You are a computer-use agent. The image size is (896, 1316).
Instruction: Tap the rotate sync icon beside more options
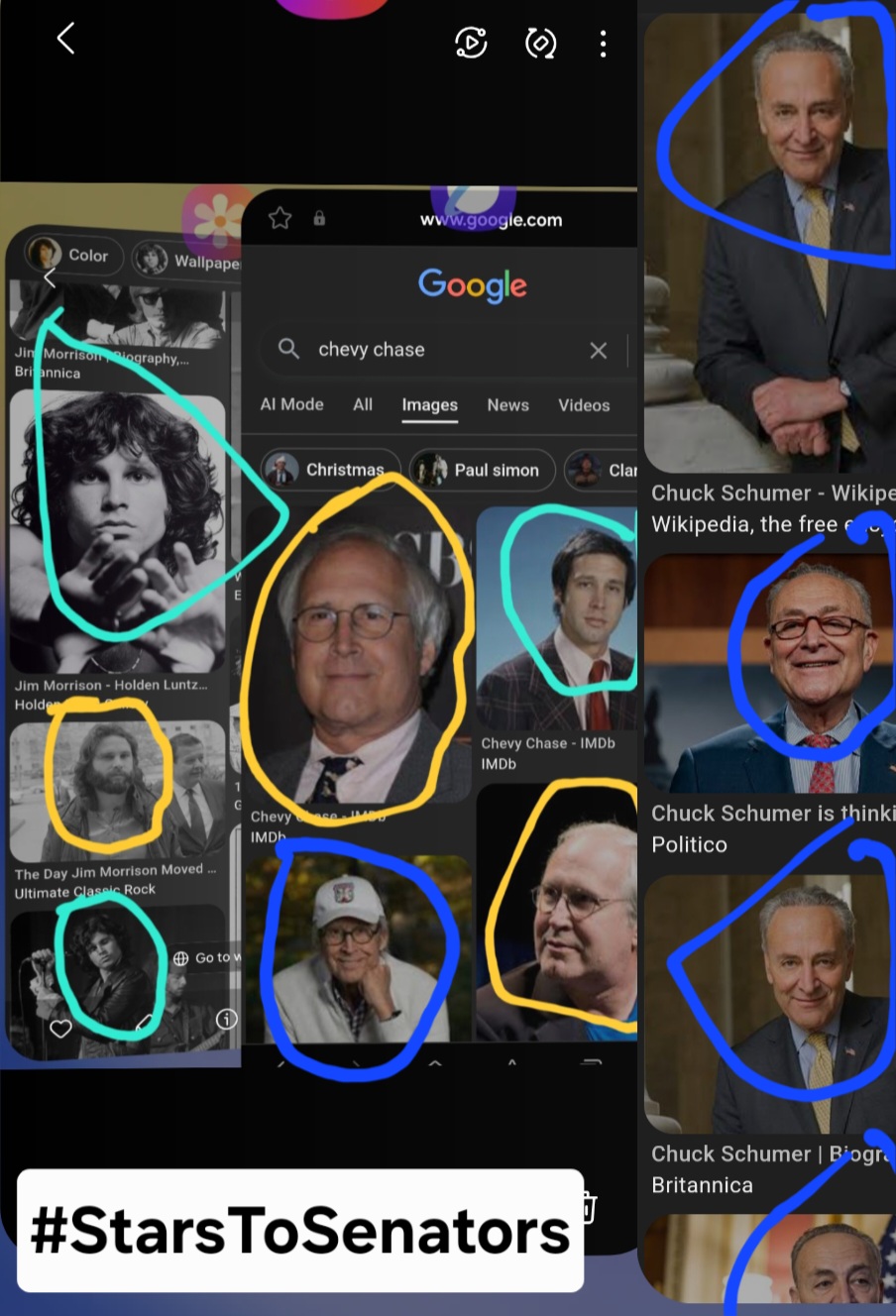click(x=540, y=43)
